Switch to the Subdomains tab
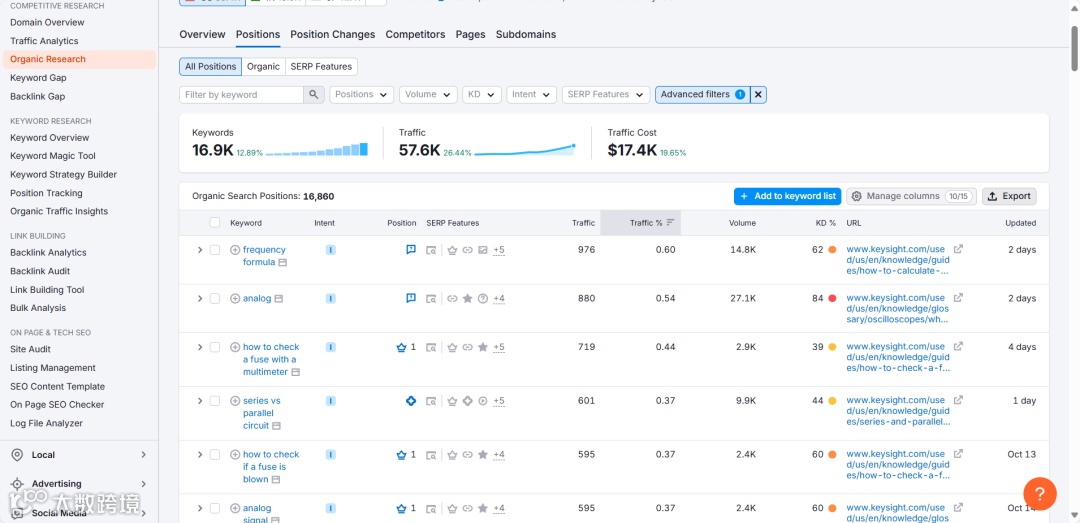The height and width of the screenshot is (523, 1080). coord(526,34)
